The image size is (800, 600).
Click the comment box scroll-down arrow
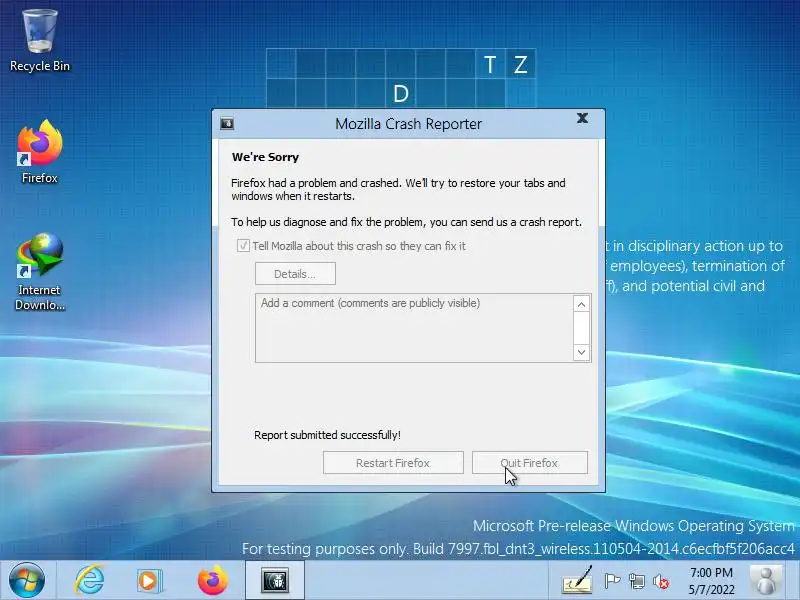point(581,352)
